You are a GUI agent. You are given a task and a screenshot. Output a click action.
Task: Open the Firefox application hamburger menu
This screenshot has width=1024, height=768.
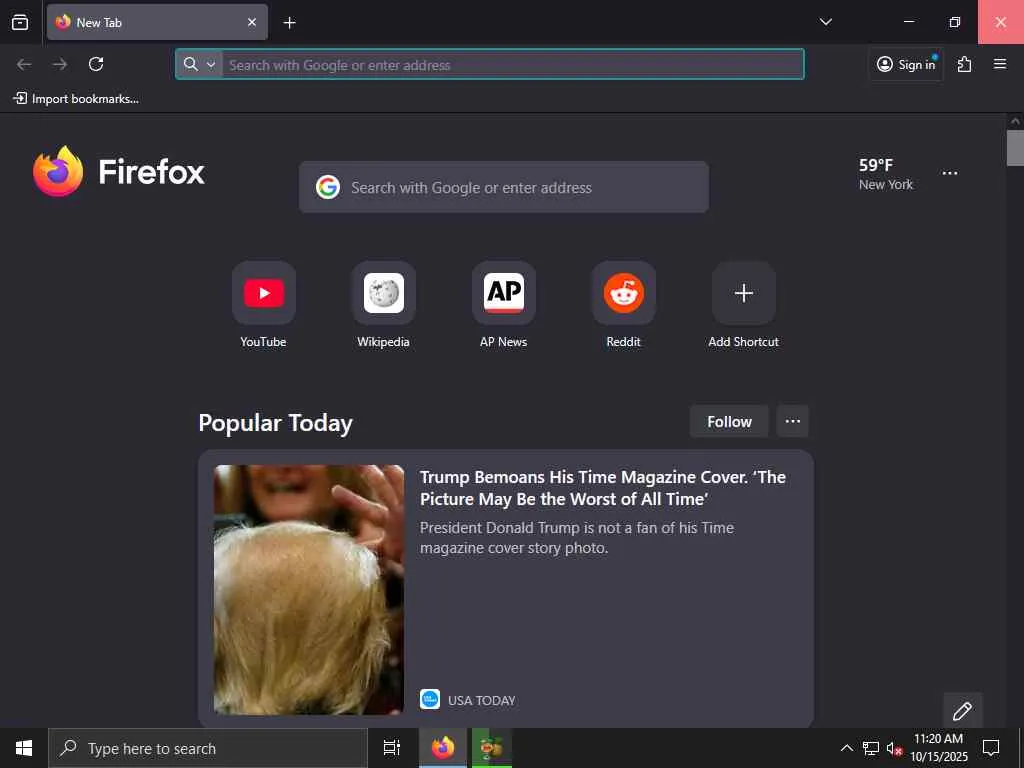[999, 64]
